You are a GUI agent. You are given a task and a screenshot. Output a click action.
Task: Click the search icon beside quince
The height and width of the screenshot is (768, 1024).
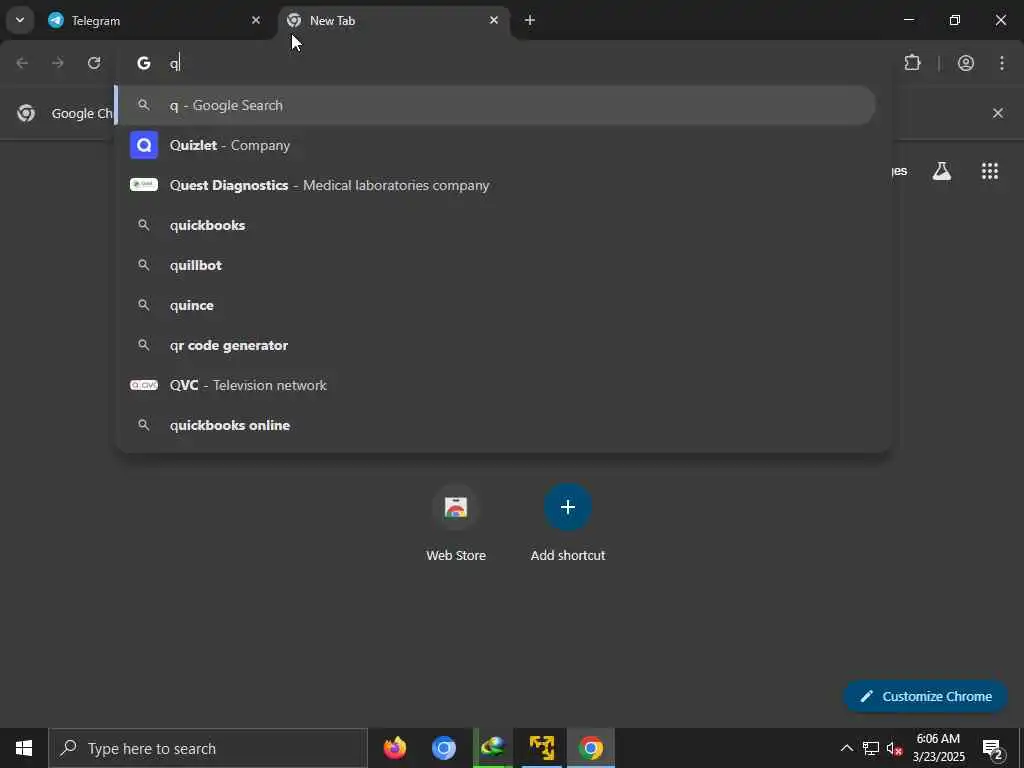(144, 305)
